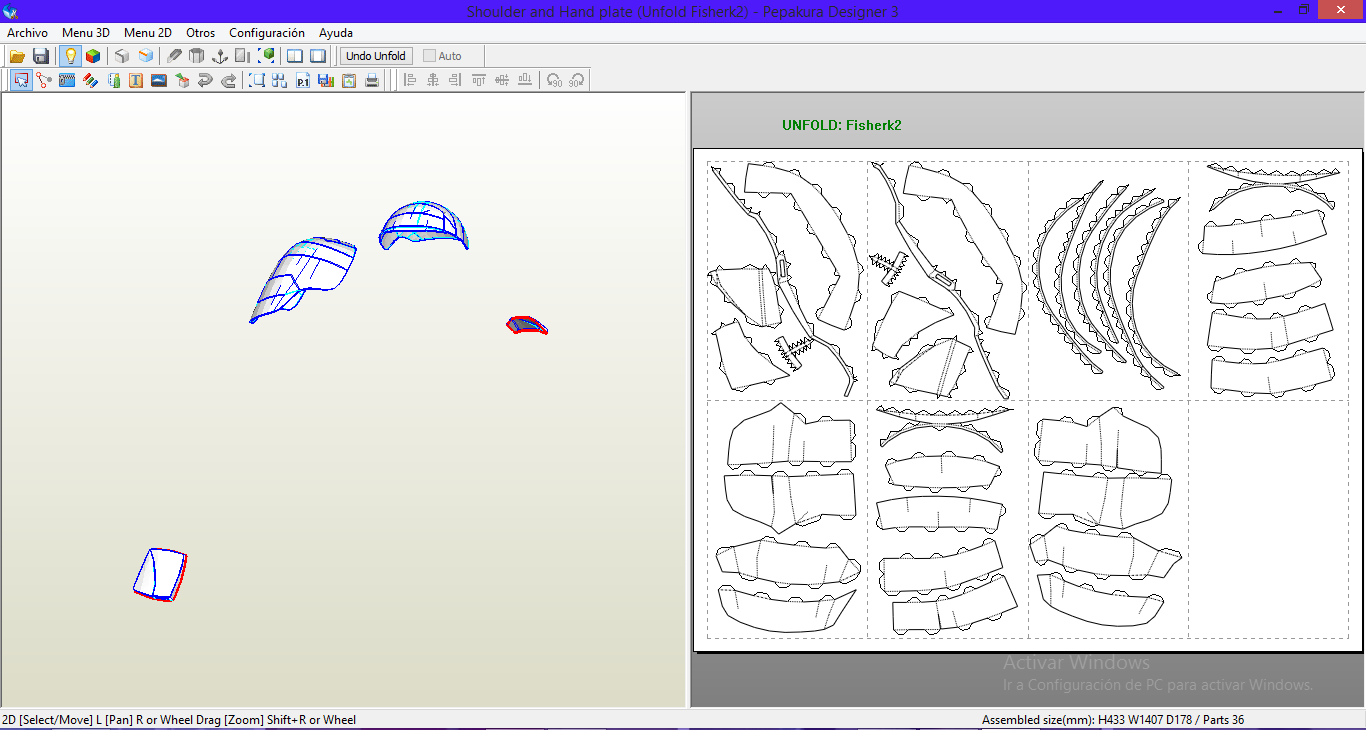Click the green figure icon in second toolbar
This screenshot has height=730, width=1366.
click(x=113, y=80)
